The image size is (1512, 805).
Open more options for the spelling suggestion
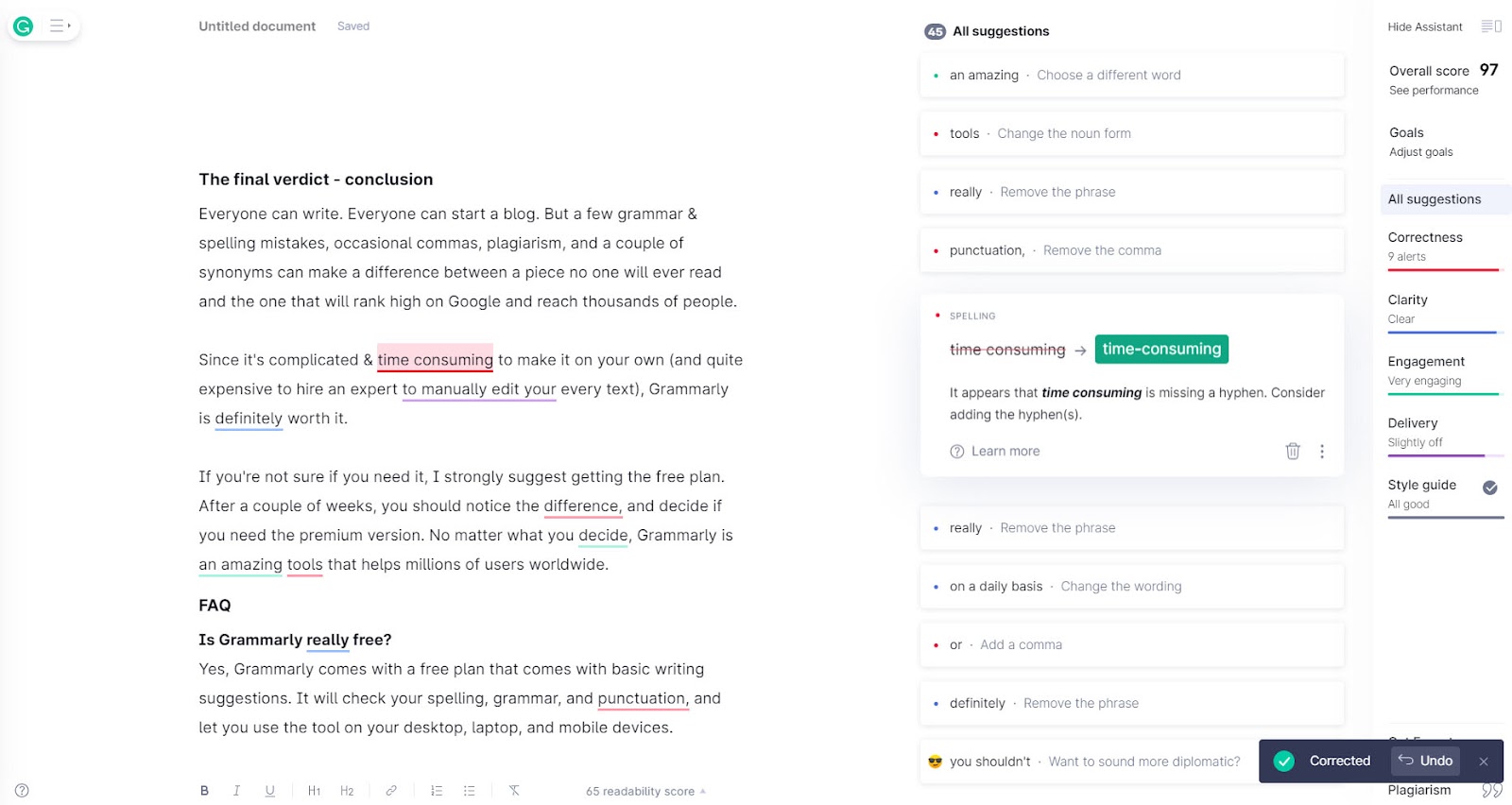1322,452
